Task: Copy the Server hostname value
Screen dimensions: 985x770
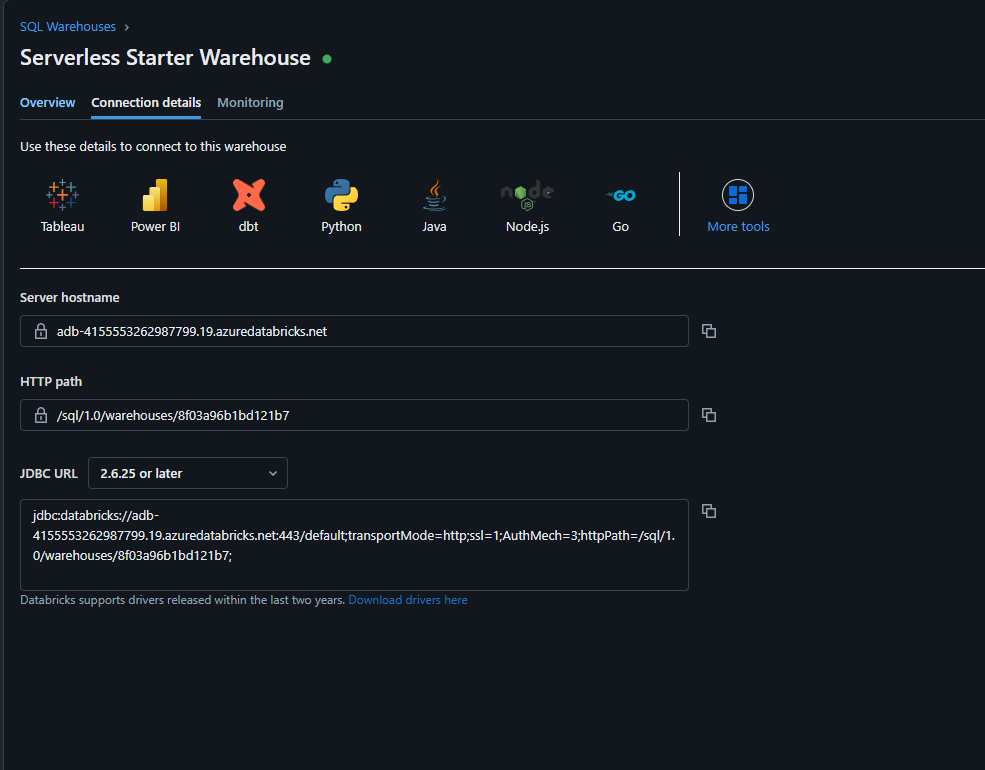Action: tap(709, 331)
